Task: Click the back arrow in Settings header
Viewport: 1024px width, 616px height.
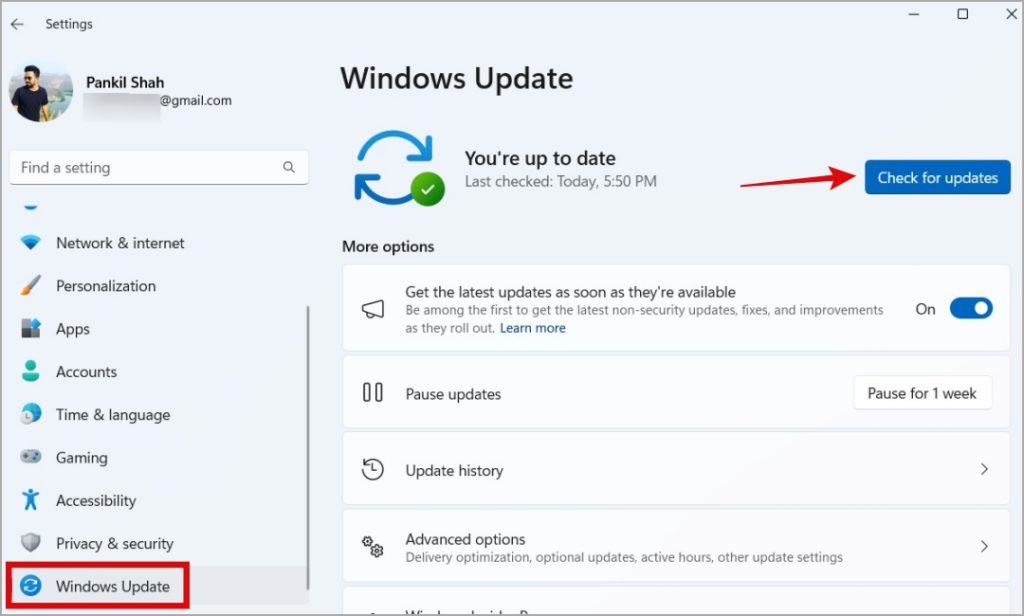Action: [17, 24]
